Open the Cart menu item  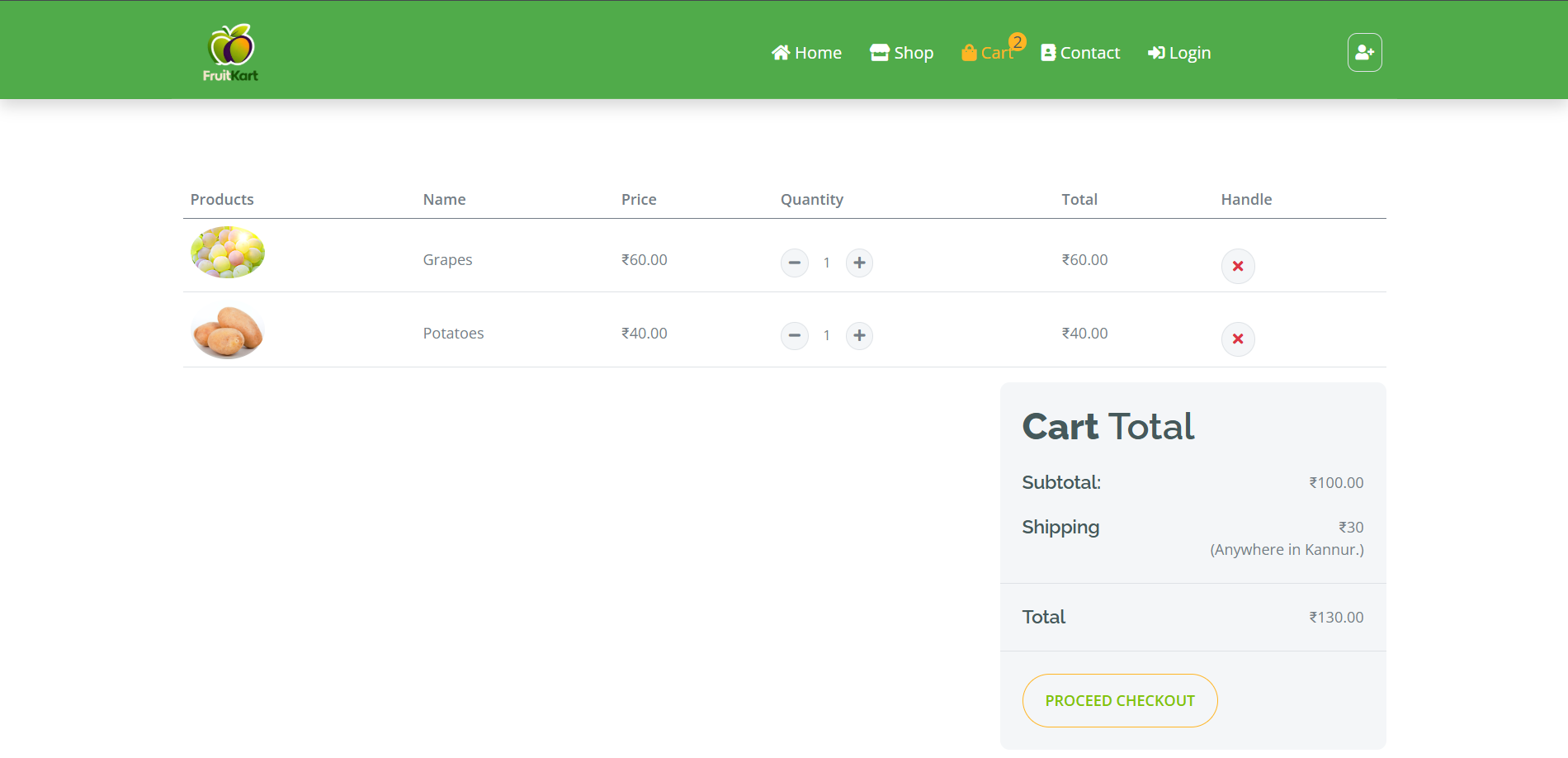pos(989,53)
